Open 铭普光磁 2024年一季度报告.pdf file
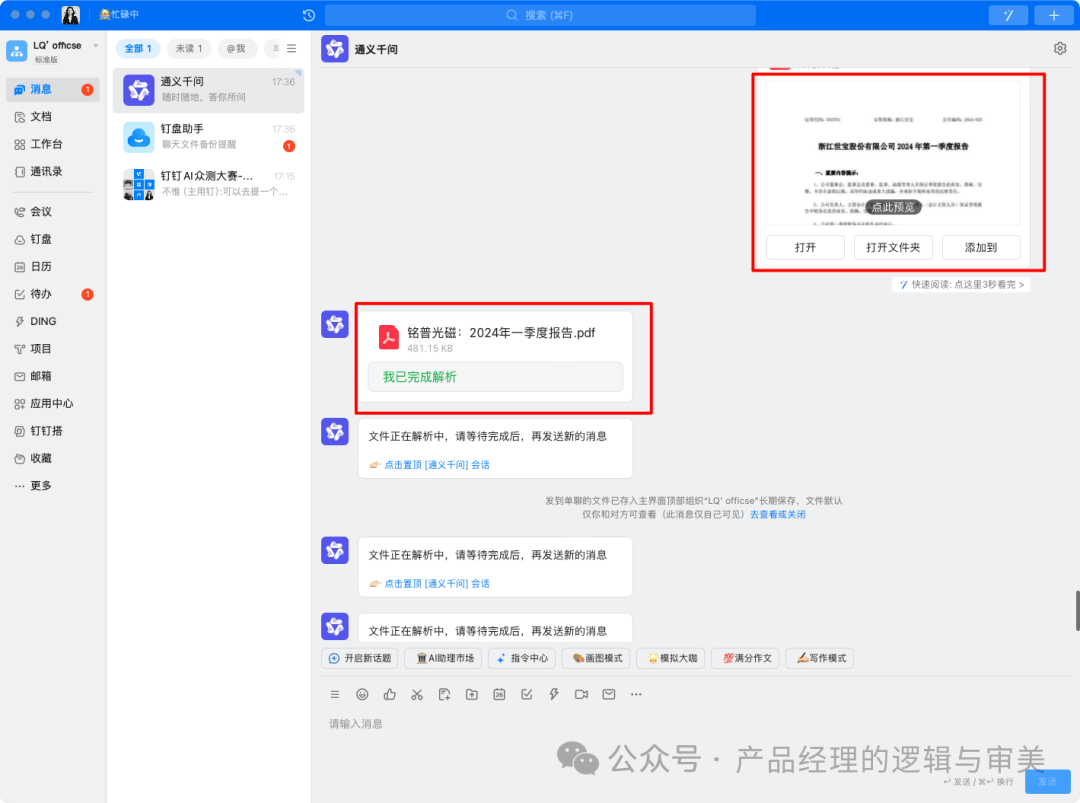The image size is (1080, 803). 495,337
